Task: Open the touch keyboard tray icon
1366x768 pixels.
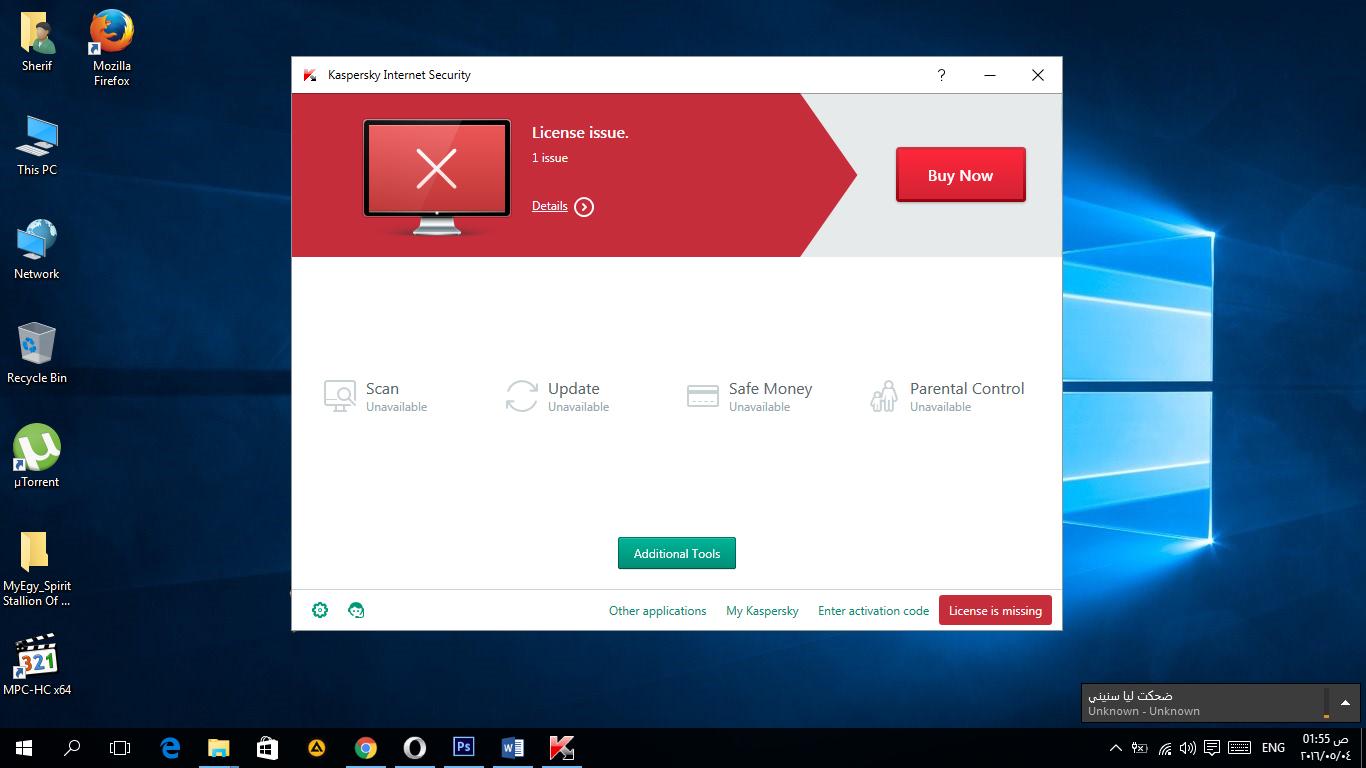Action: pyautogui.click(x=1239, y=748)
